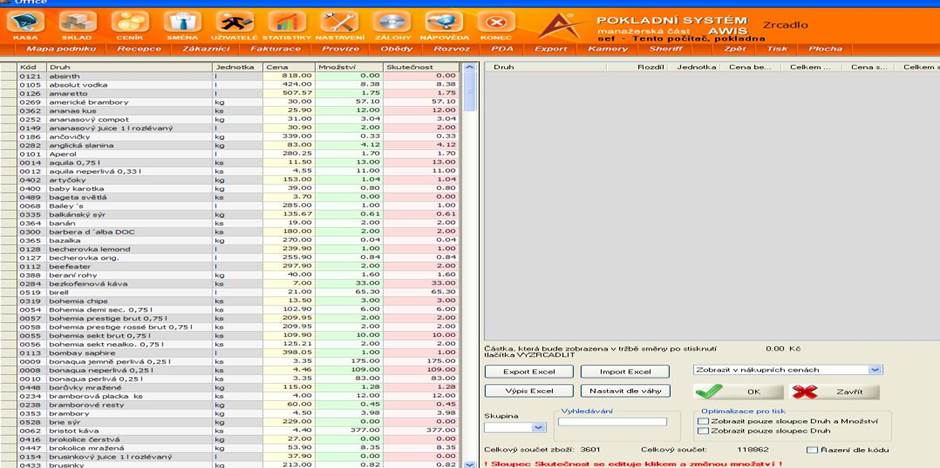
Task: Open the KASA cash register icon
Action: coord(25,22)
